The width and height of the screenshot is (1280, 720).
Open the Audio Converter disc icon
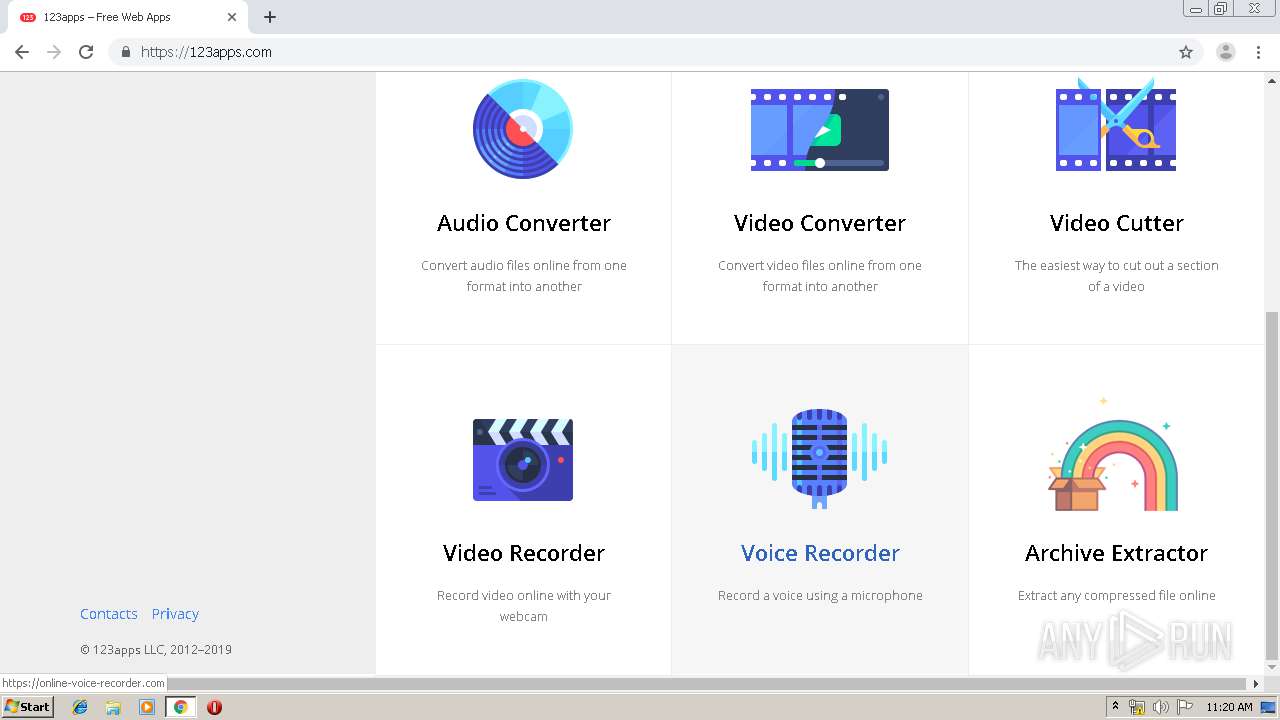[523, 129]
